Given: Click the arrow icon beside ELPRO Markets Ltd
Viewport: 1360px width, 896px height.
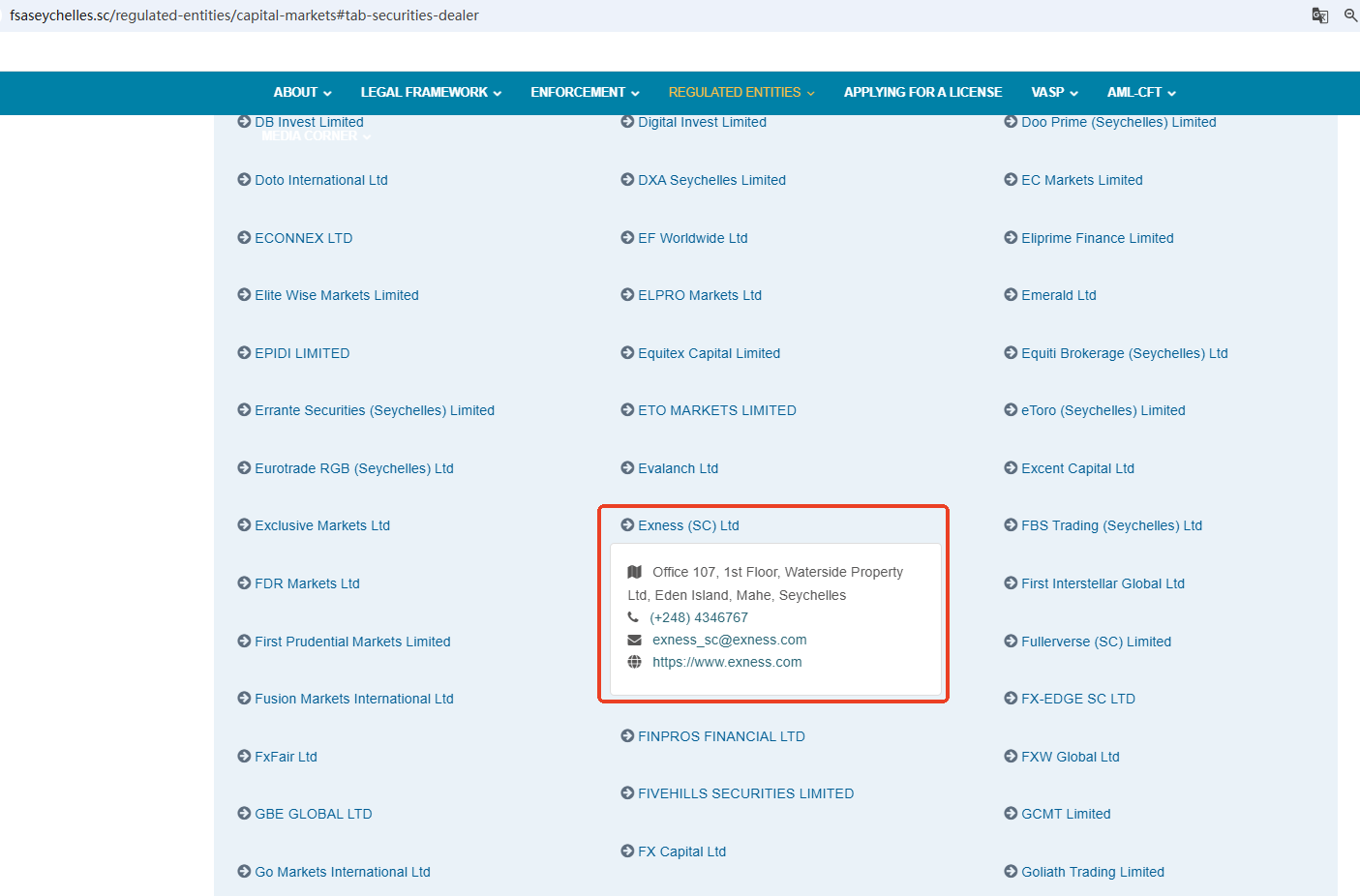Looking at the screenshot, I should pos(627,294).
